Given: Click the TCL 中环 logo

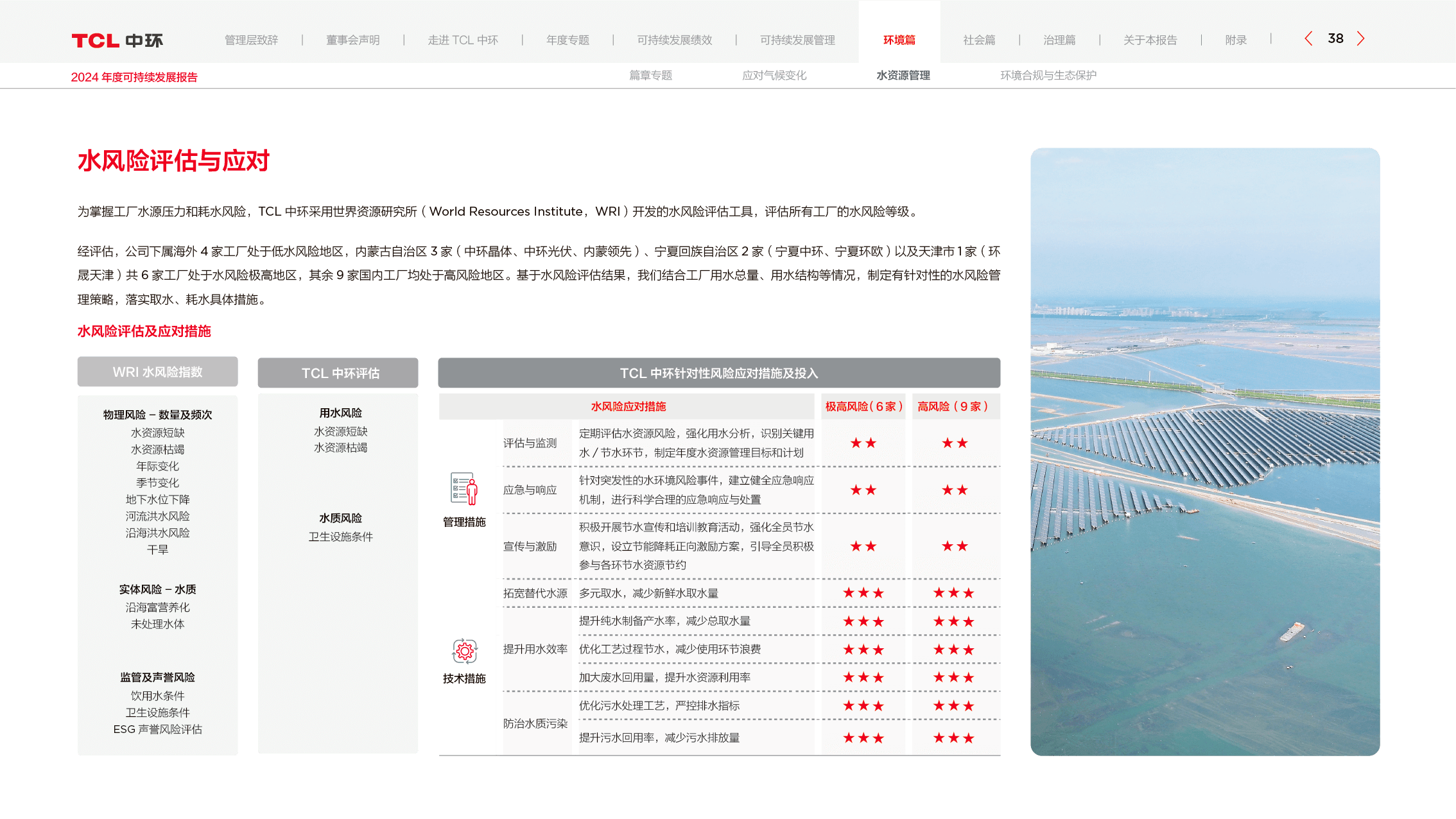Looking at the screenshot, I should point(117,40).
